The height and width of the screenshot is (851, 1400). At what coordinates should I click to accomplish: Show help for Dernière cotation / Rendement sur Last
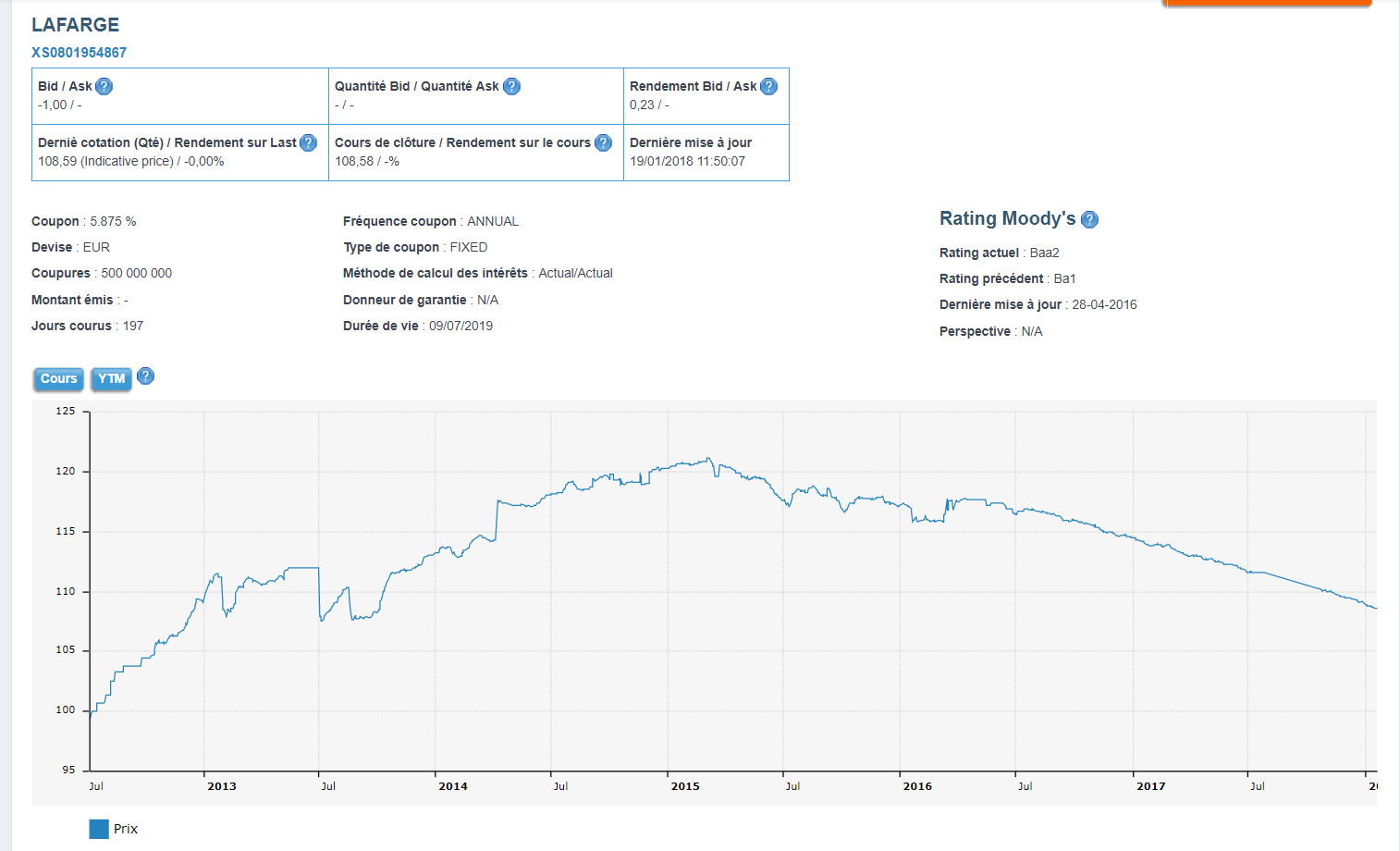pyautogui.click(x=309, y=142)
